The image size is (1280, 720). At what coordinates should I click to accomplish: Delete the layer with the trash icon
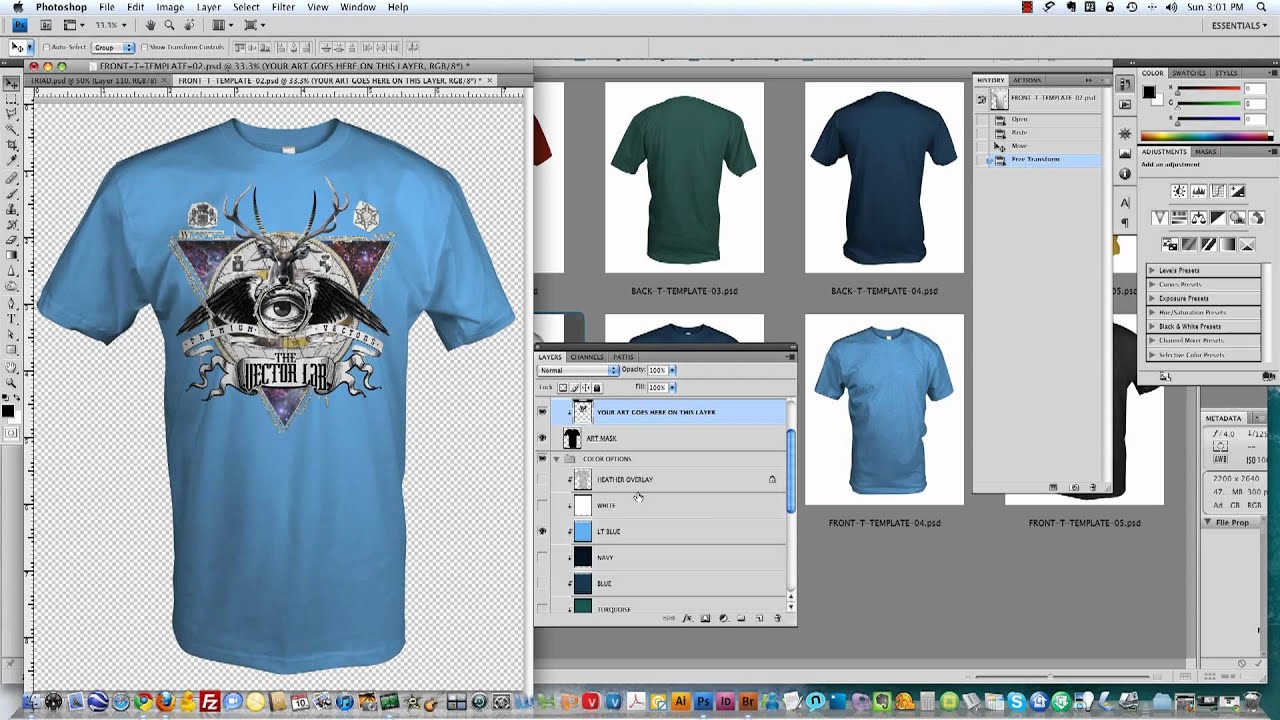point(777,619)
